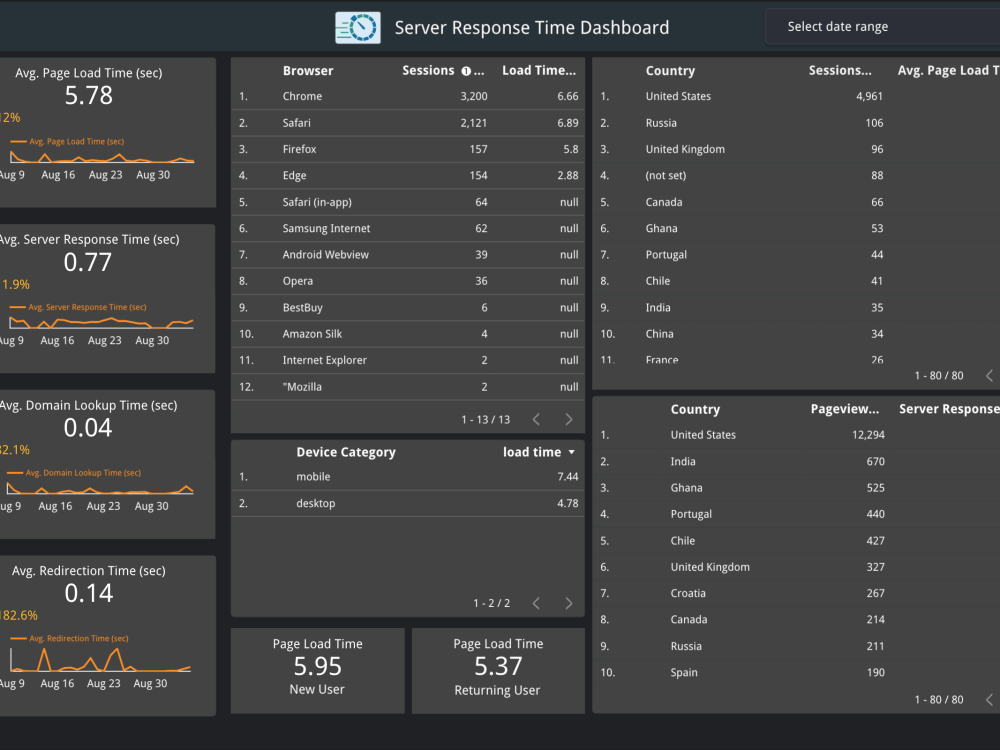Select the Amazon Silk row
Image resolution: width=1000 pixels, height=750 pixels.
408,334
